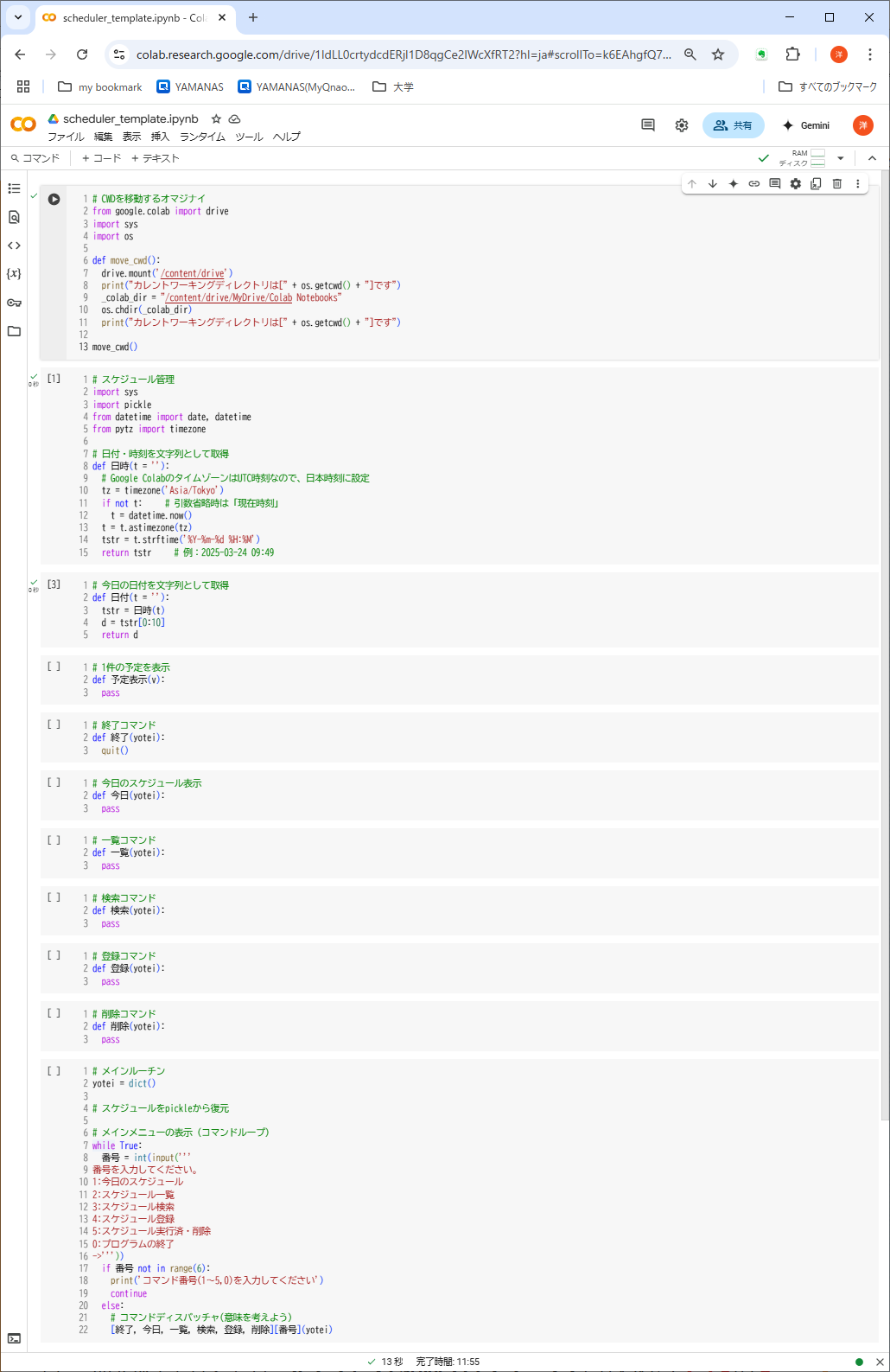Open the secrets key panel
This screenshot has height=1372, width=890.
point(14,303)
